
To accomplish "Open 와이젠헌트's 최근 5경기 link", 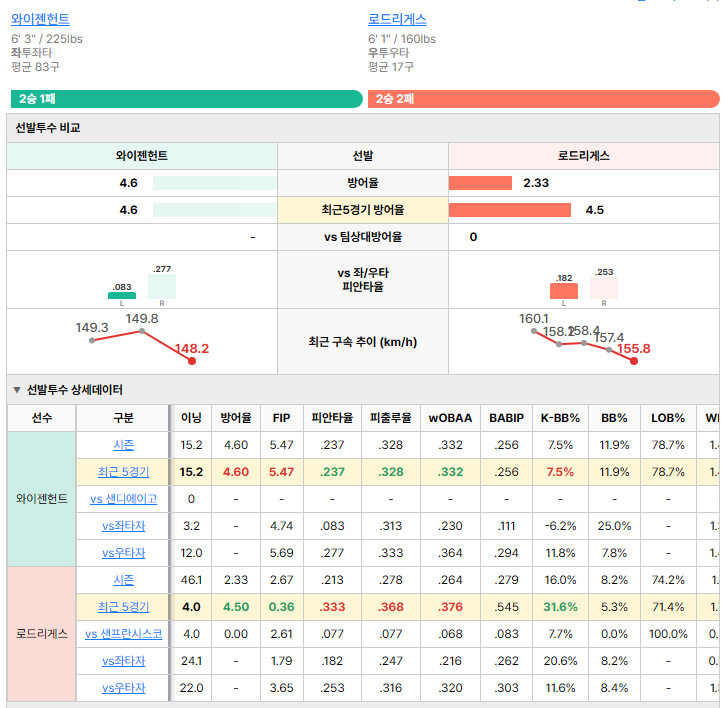I will [124, 472].
